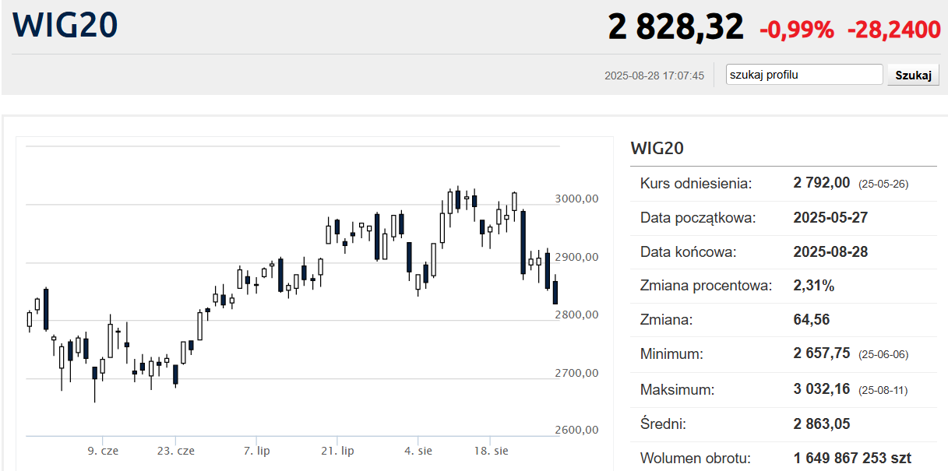Click the Data końcowa date 2025-08-28
This screenshot has width=948, height=471.
pyautogui.click(x=830, y=251)
